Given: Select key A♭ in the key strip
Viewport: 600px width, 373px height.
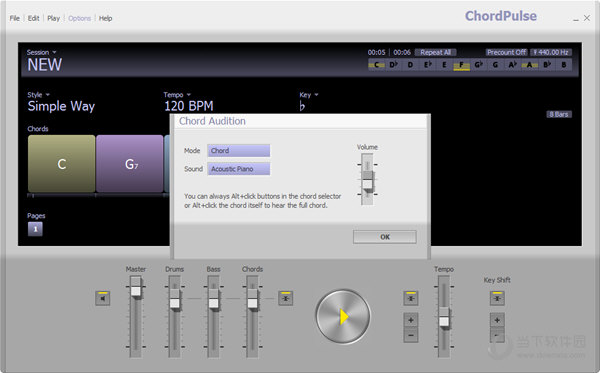Looking at the screenshot, I should pos(512,65).
